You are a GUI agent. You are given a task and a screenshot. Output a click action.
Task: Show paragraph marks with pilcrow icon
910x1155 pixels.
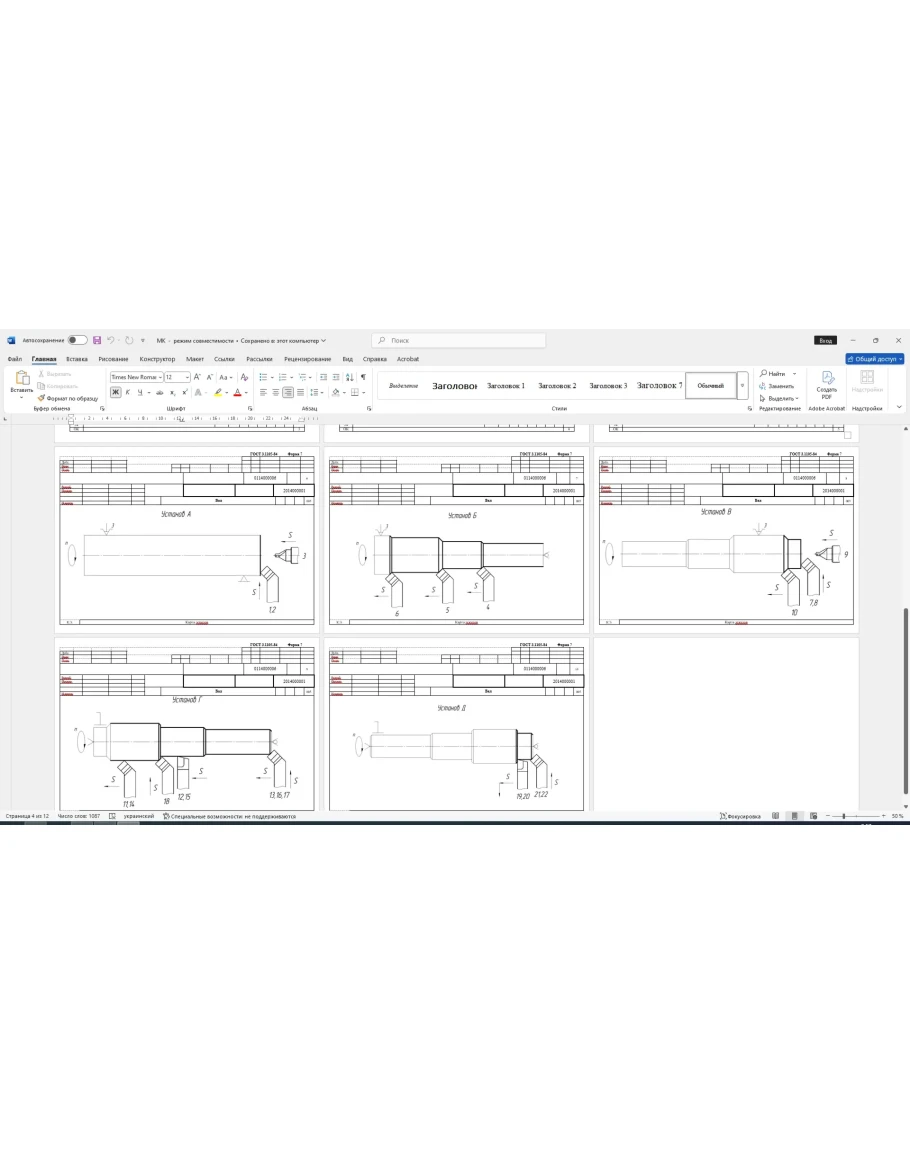coord(363,377)
